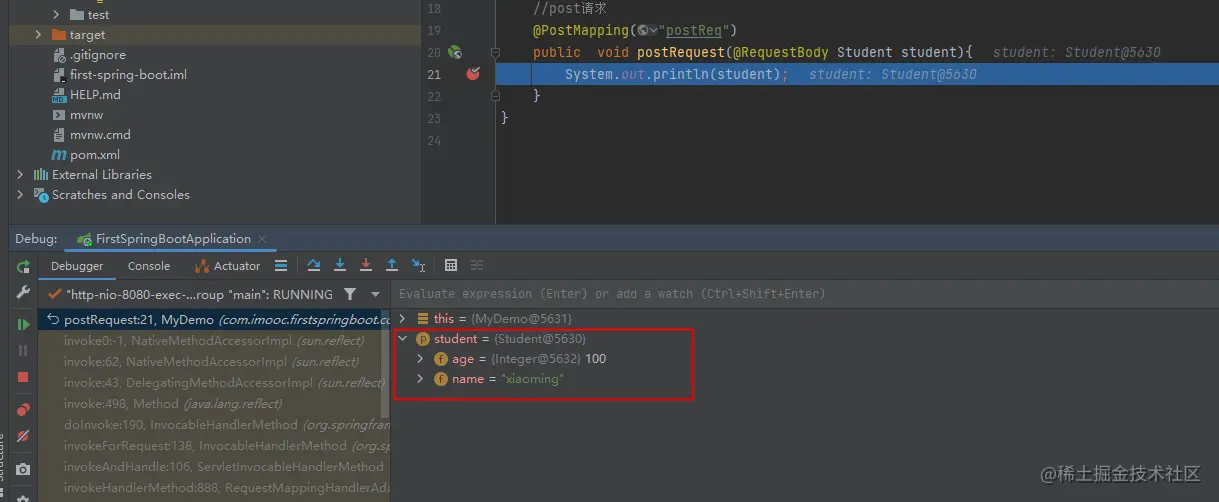Expand the 'this' variable node
This screenshot has width=1219, height=502.
point(403,319)
